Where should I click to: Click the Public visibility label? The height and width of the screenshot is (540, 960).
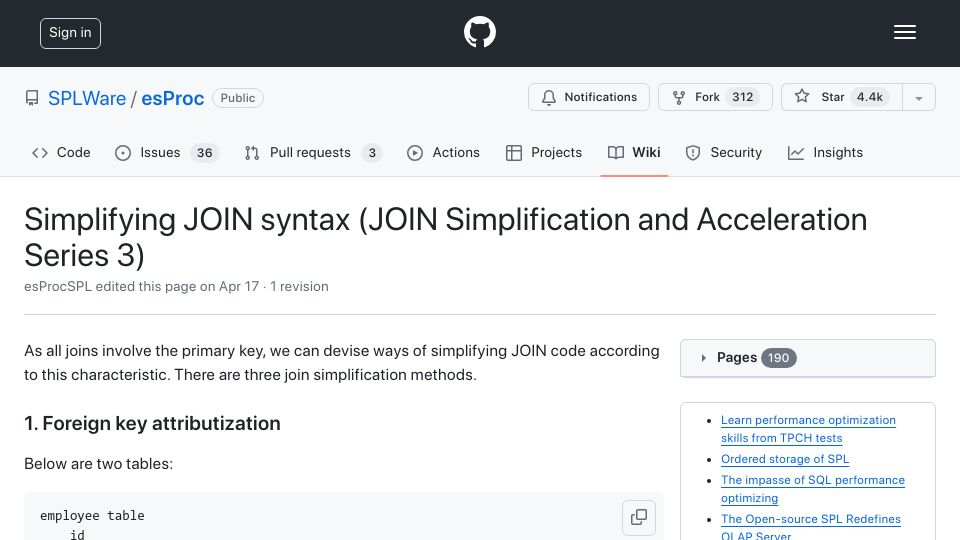click(238, 98)
